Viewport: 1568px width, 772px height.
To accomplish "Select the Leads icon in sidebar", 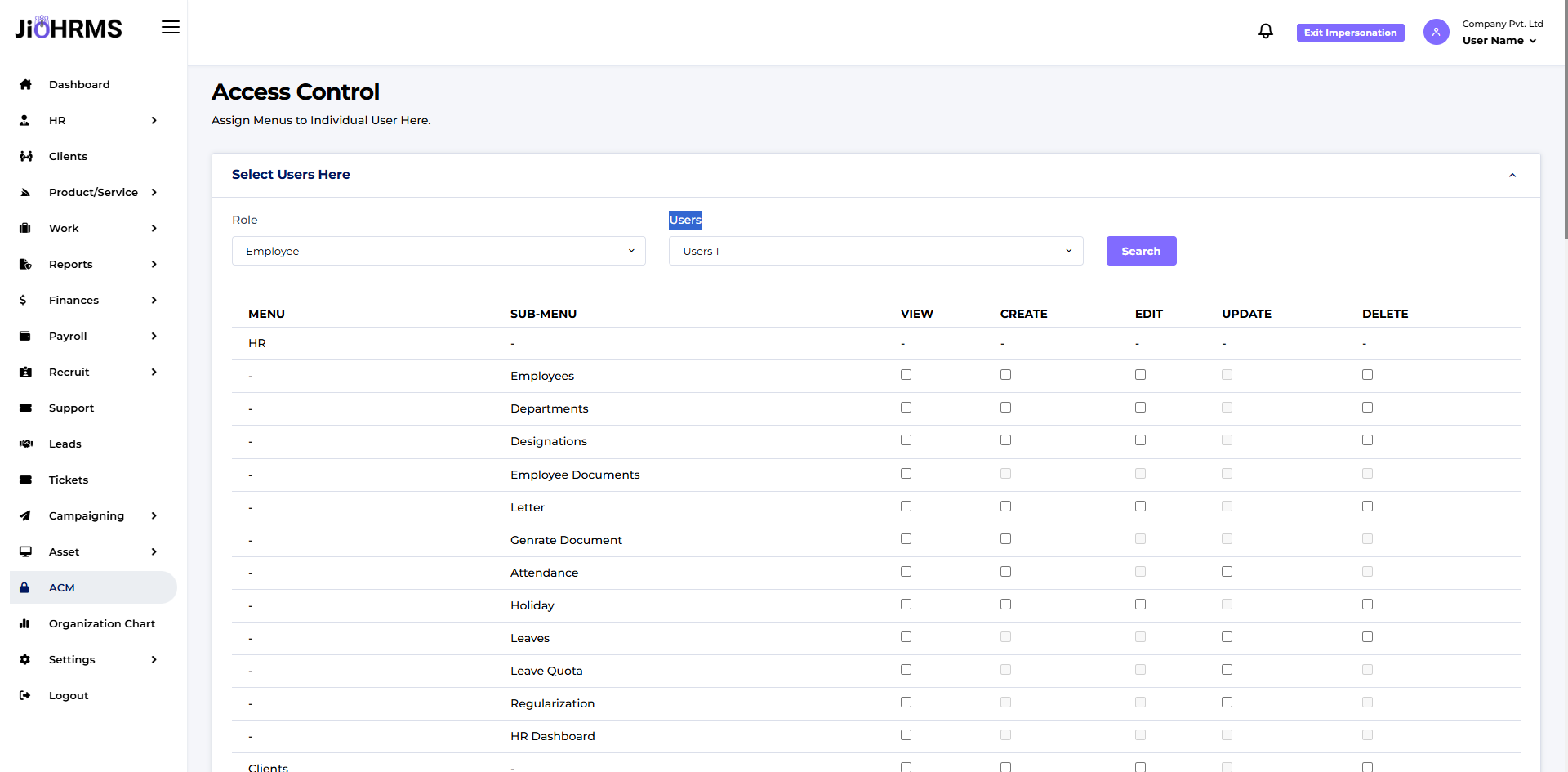I will coord(25,444).
